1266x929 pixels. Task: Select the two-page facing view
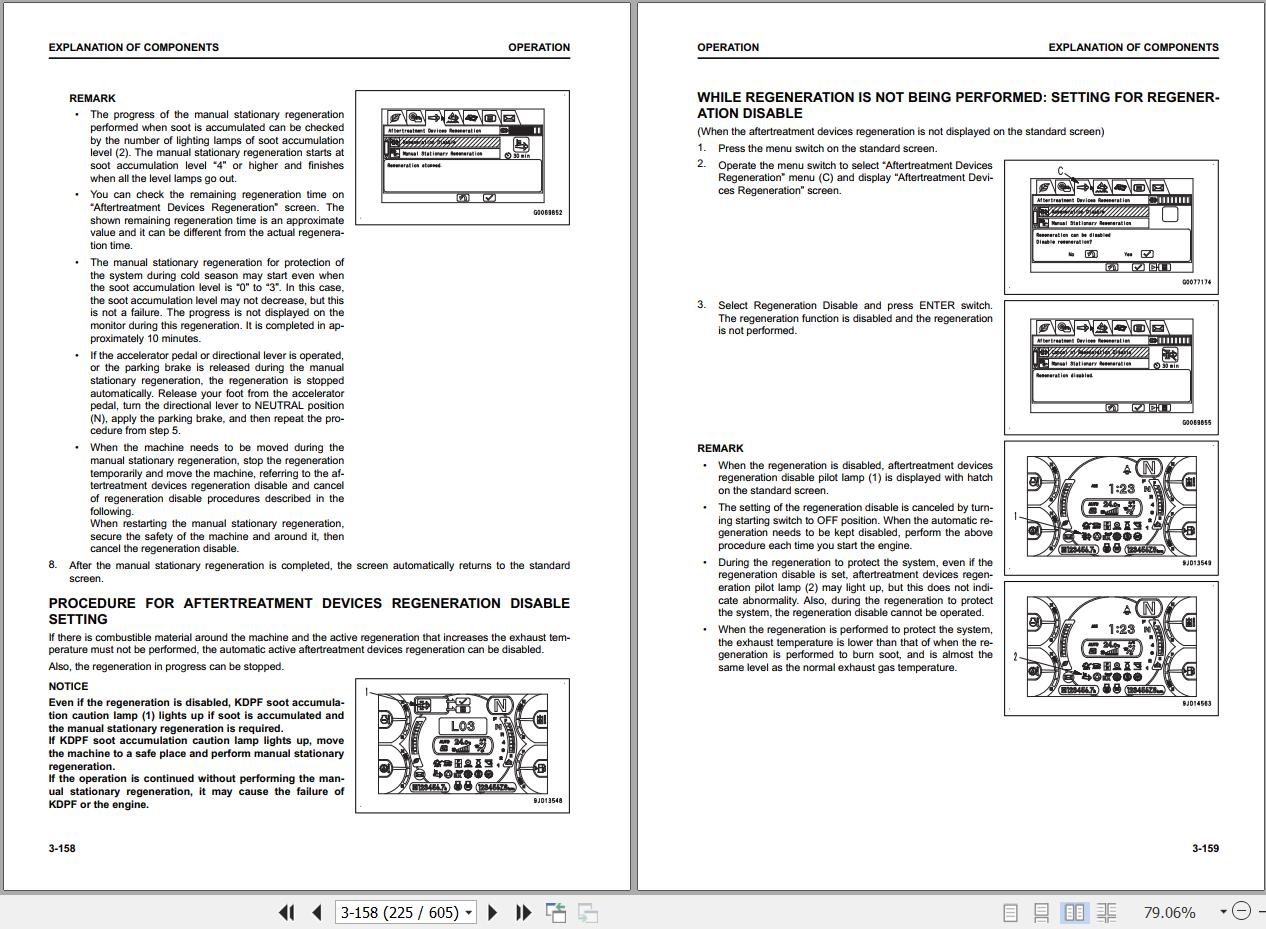tap(1075, 912)
